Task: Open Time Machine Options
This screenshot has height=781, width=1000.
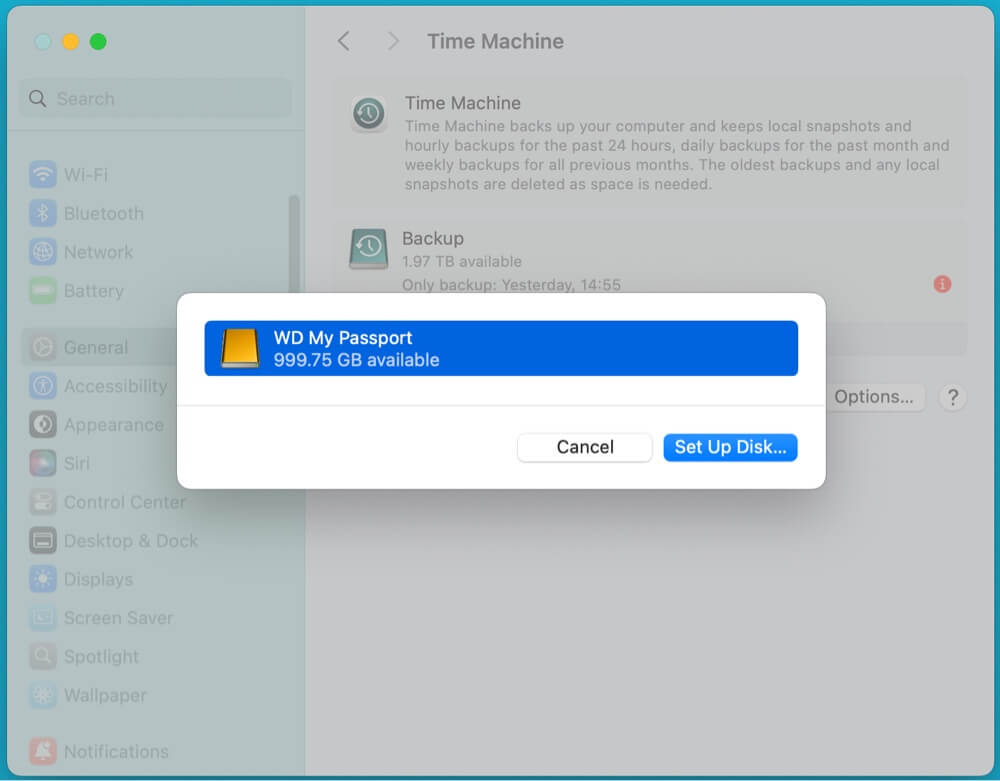Action: tap(873, 397)
